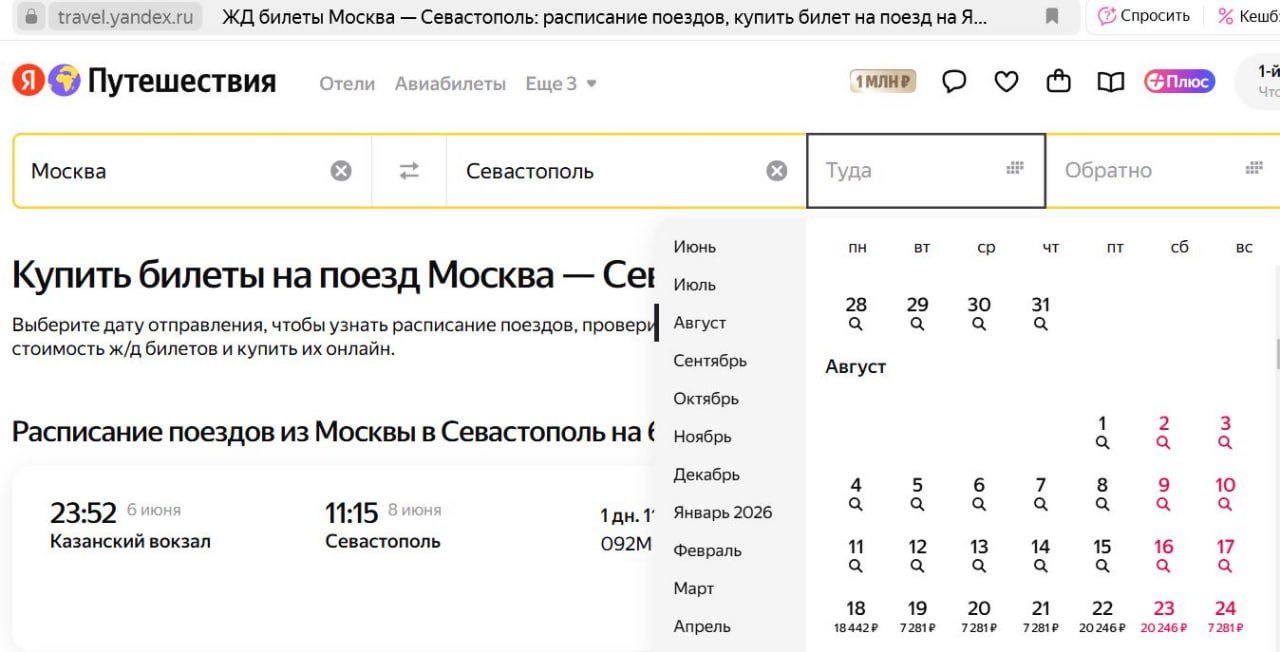Select August 10 in calendar
This screenshot has width=1280, height=652.
1225,493
